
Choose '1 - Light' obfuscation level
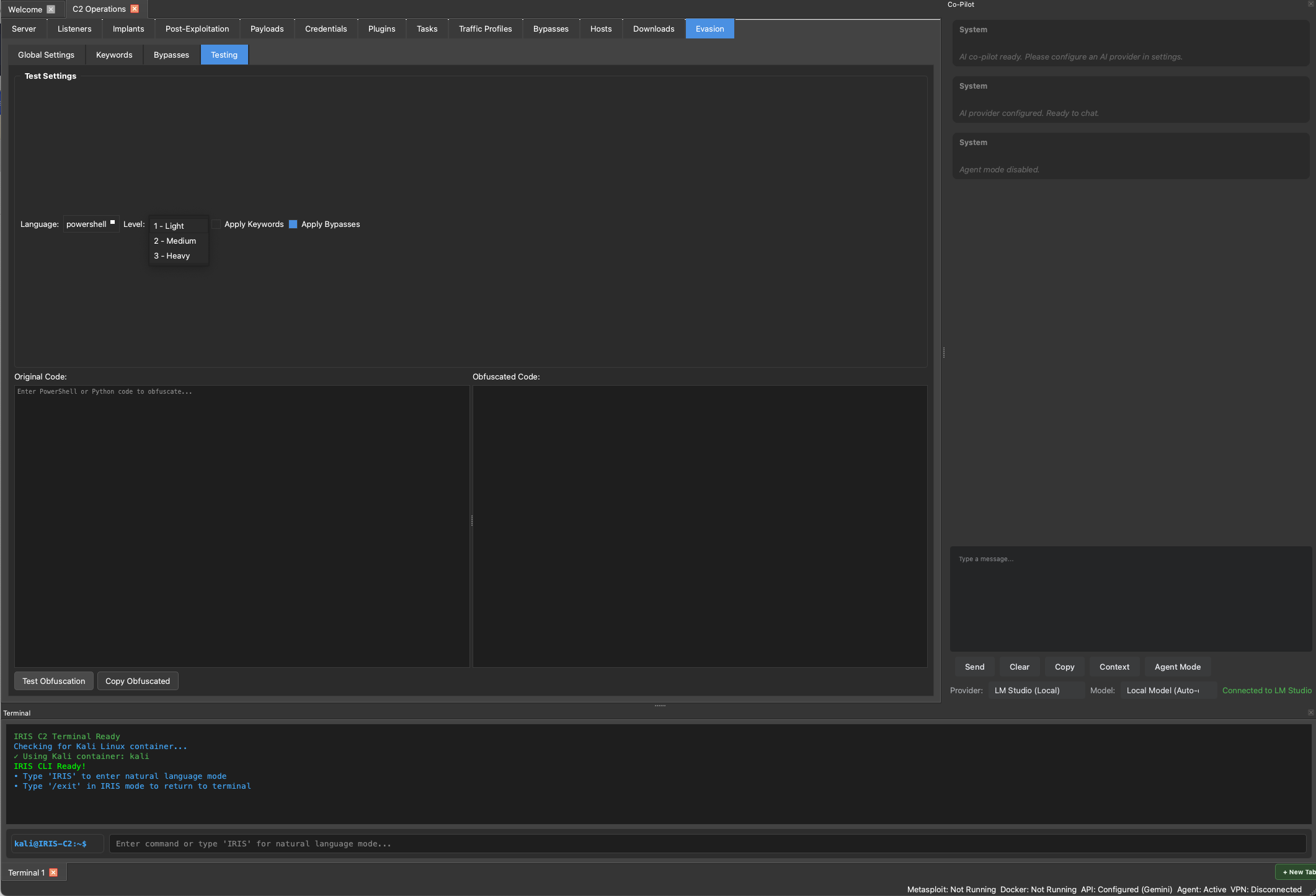(179, 226)
